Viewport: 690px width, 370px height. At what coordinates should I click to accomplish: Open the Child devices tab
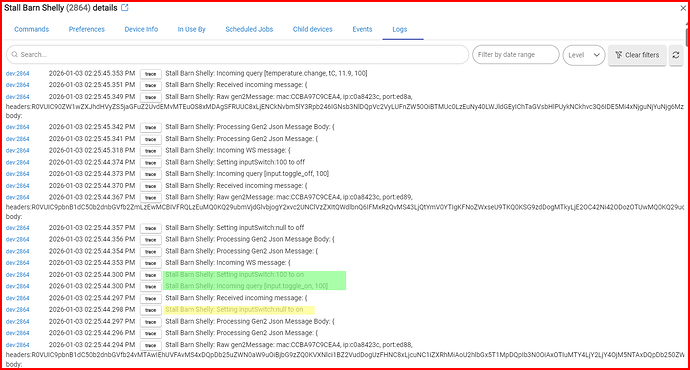pos(313,29)
